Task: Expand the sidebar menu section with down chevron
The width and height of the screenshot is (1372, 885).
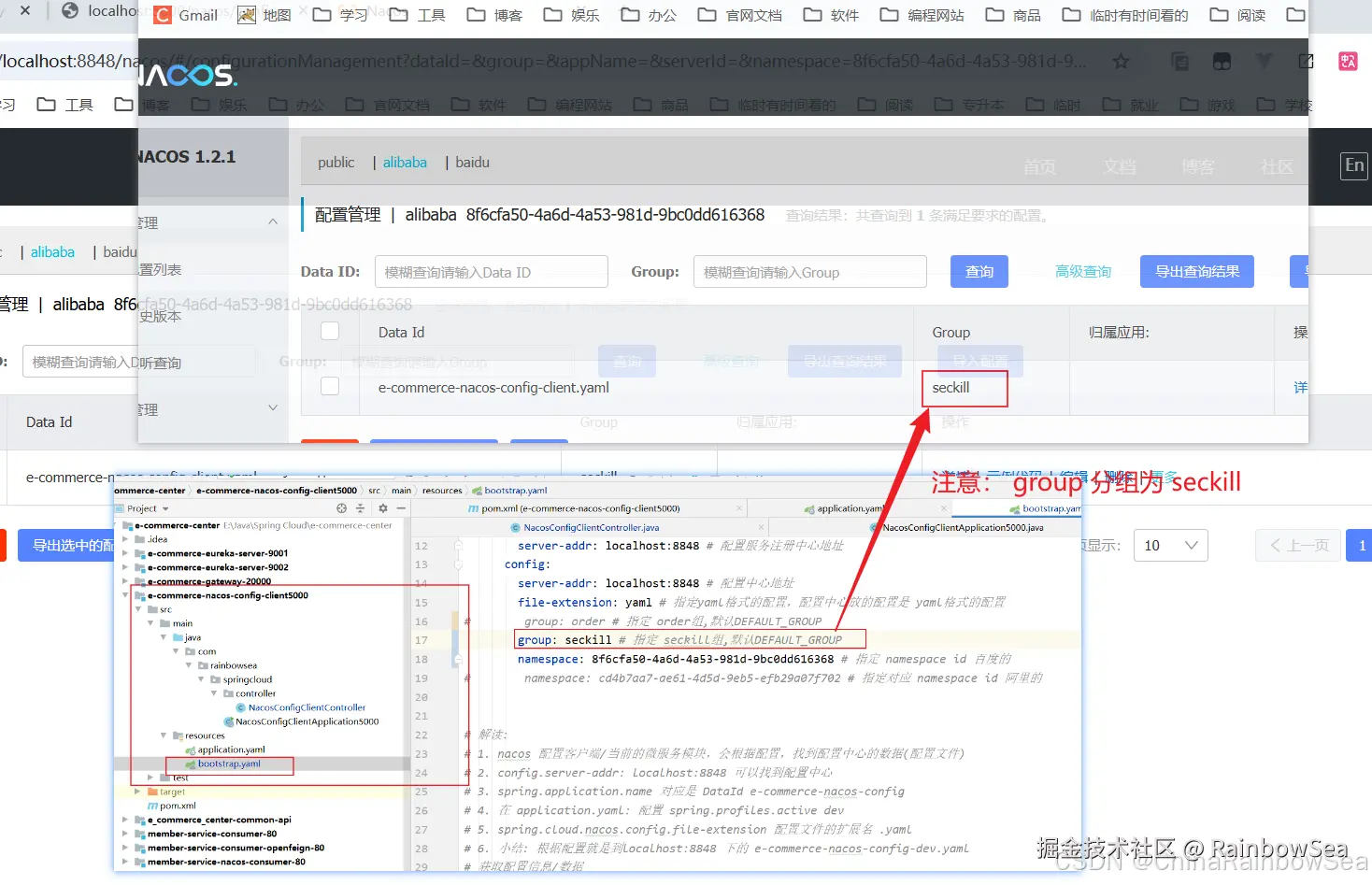Action: (273, 407)
